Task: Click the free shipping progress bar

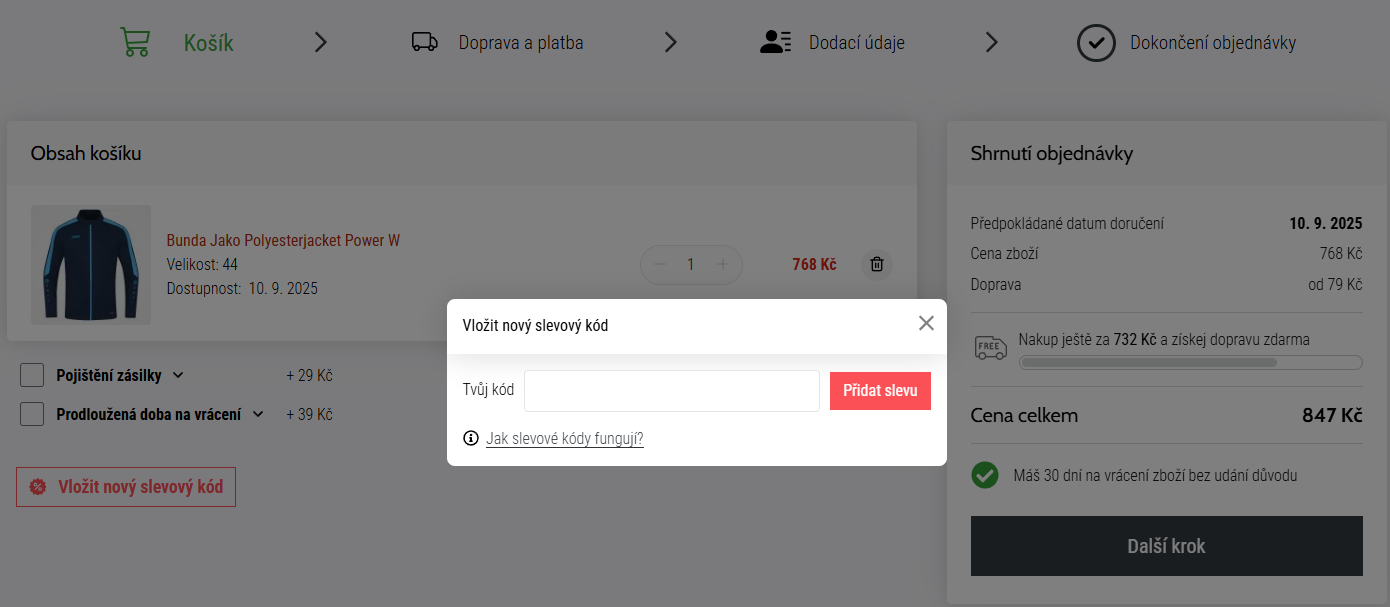Action: click(x=1190, y=362)
